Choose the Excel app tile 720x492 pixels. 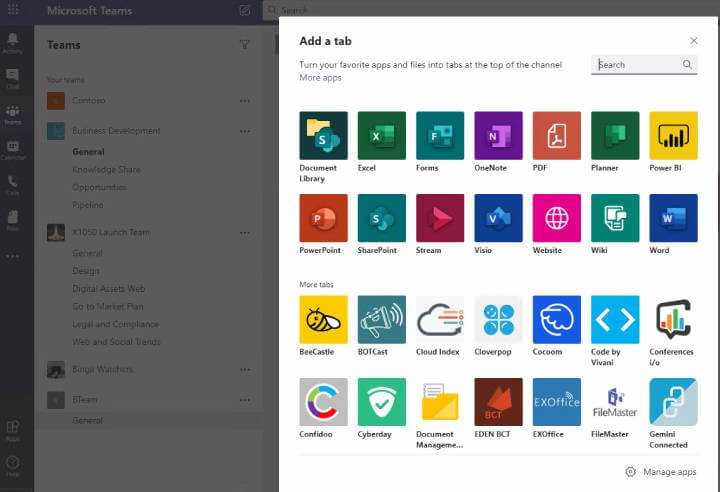[382, 136]
